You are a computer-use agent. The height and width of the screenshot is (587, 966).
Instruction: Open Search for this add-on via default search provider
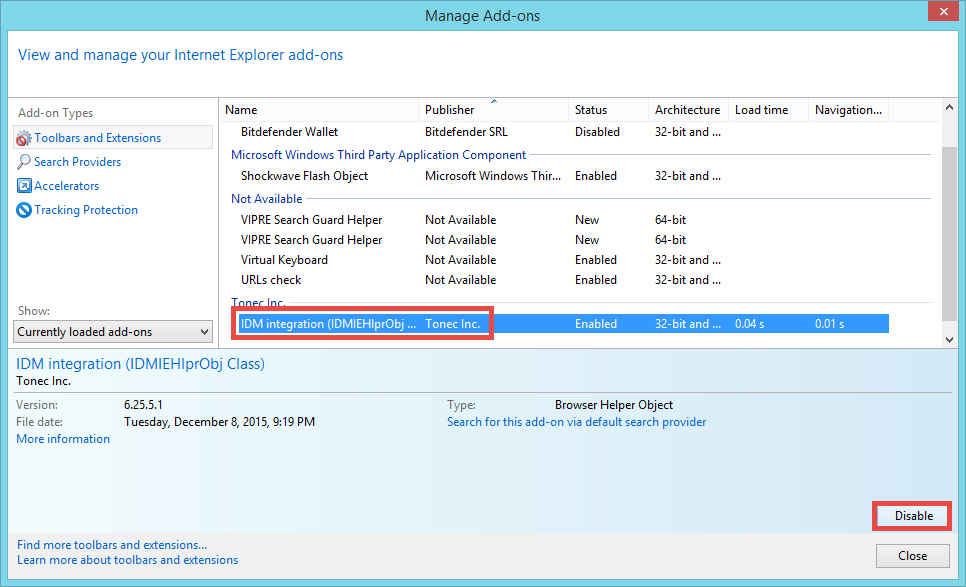pos(577,422)
